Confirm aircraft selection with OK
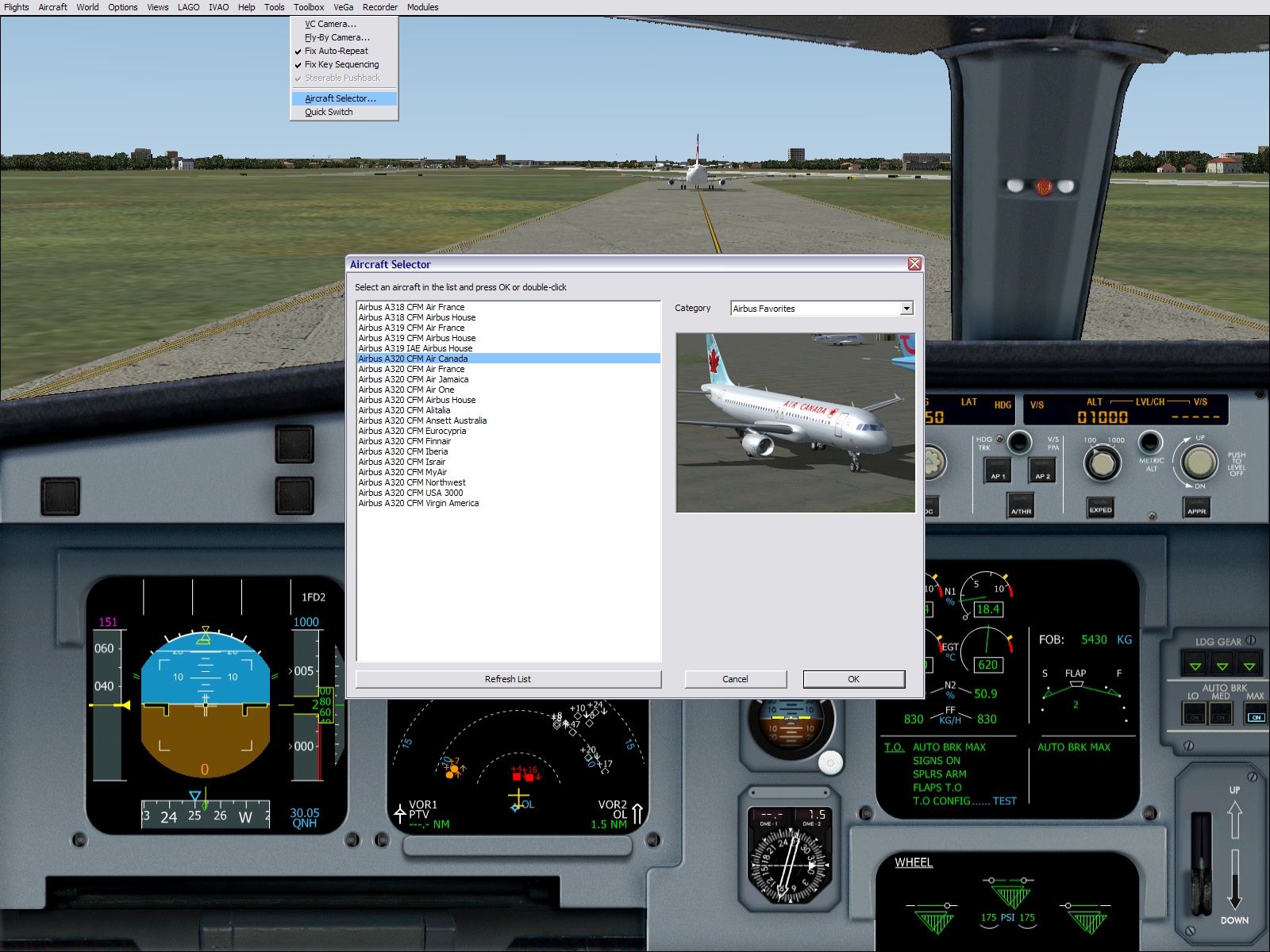1270x952 pixels. point(853,679)
